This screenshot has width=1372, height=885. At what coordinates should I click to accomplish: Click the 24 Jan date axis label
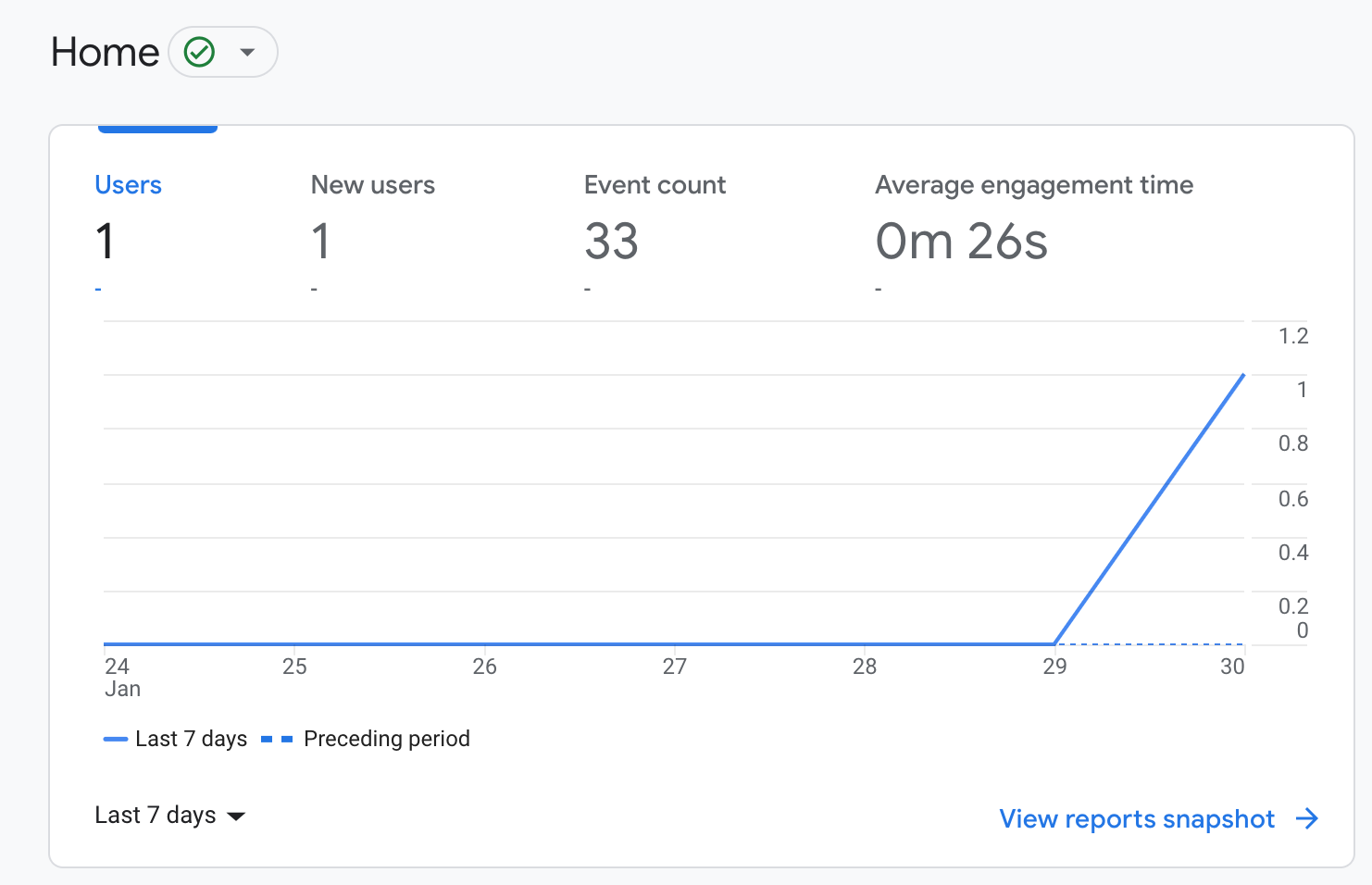(x=122, y=678)
